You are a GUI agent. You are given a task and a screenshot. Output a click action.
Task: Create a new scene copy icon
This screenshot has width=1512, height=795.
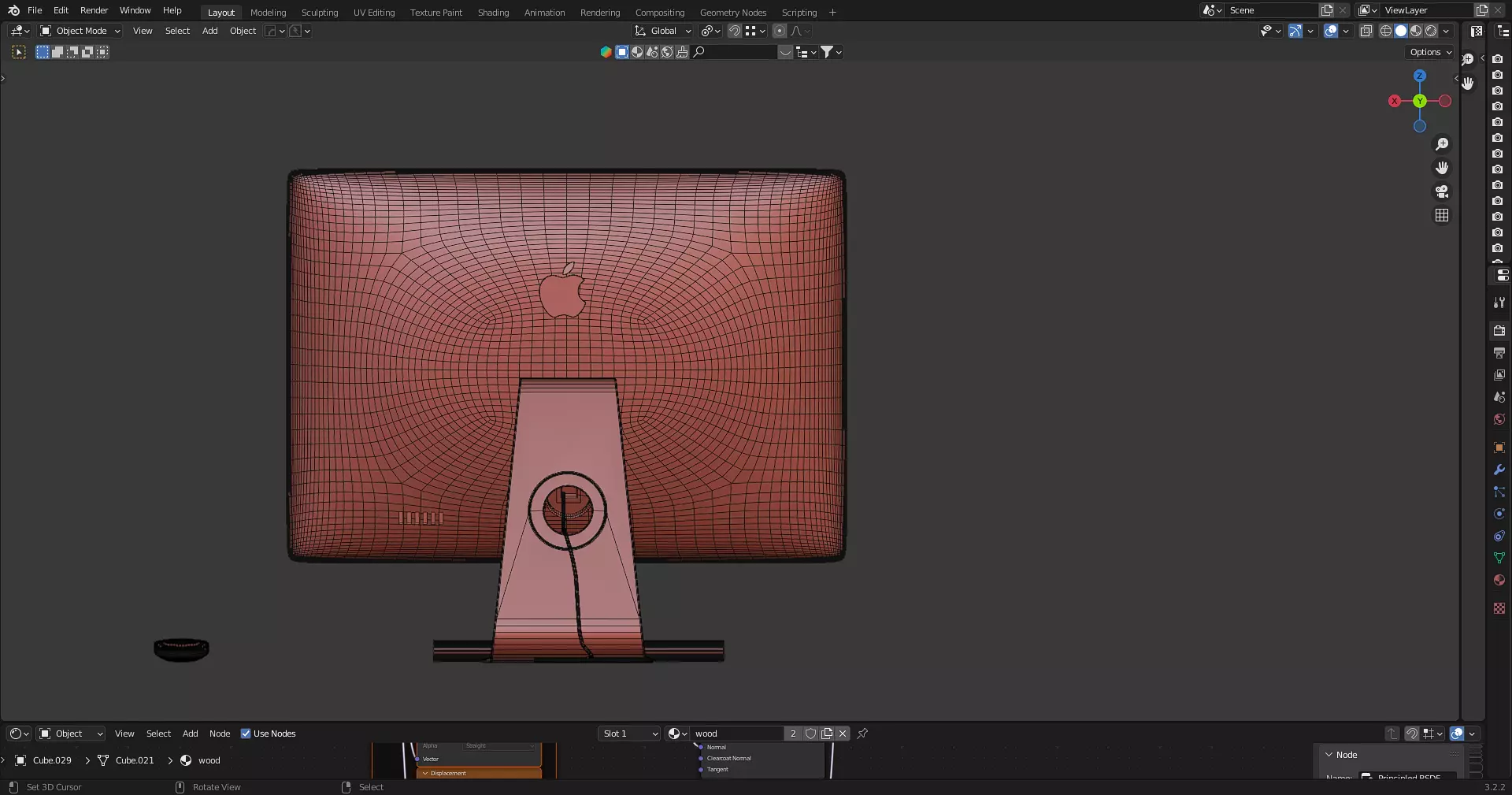[x=1327, y=10]
